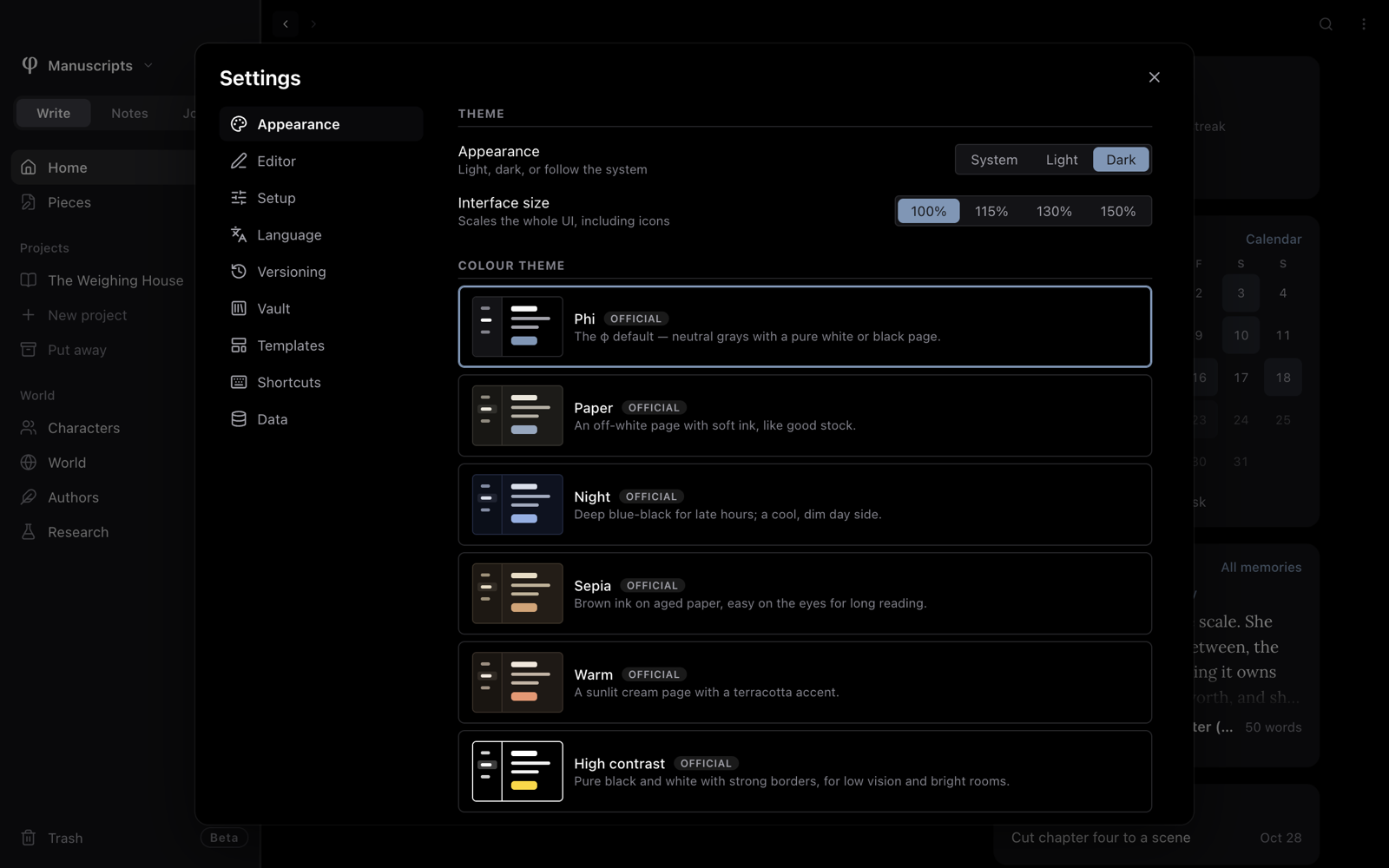Set appearance to Dark
The image size is (1389, 868).
1121,160
